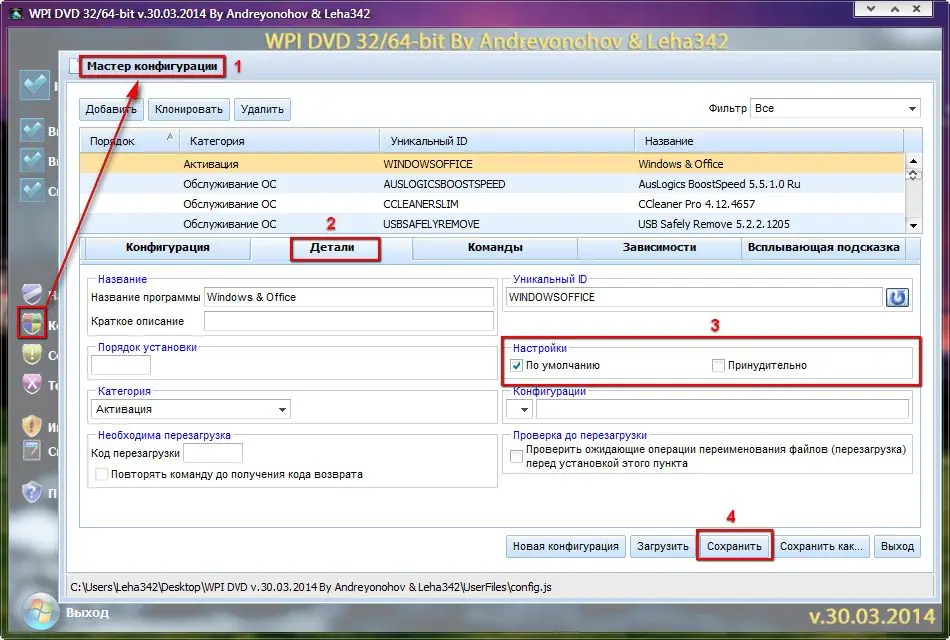Click the notepad icon in left sidebar
This screenshot has height=640, width=950.
click(32, 450)
